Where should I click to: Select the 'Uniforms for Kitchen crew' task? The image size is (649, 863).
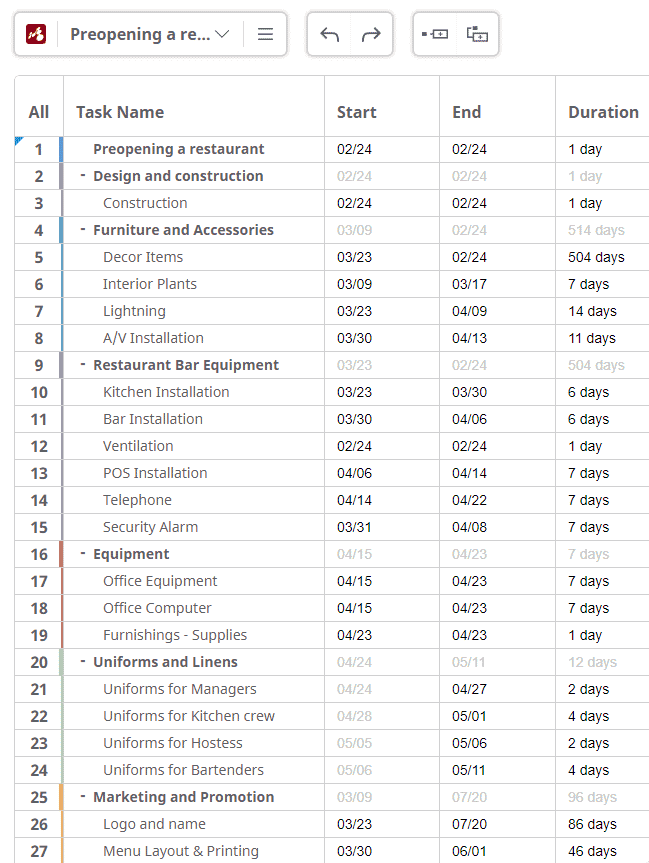[189, 715]
